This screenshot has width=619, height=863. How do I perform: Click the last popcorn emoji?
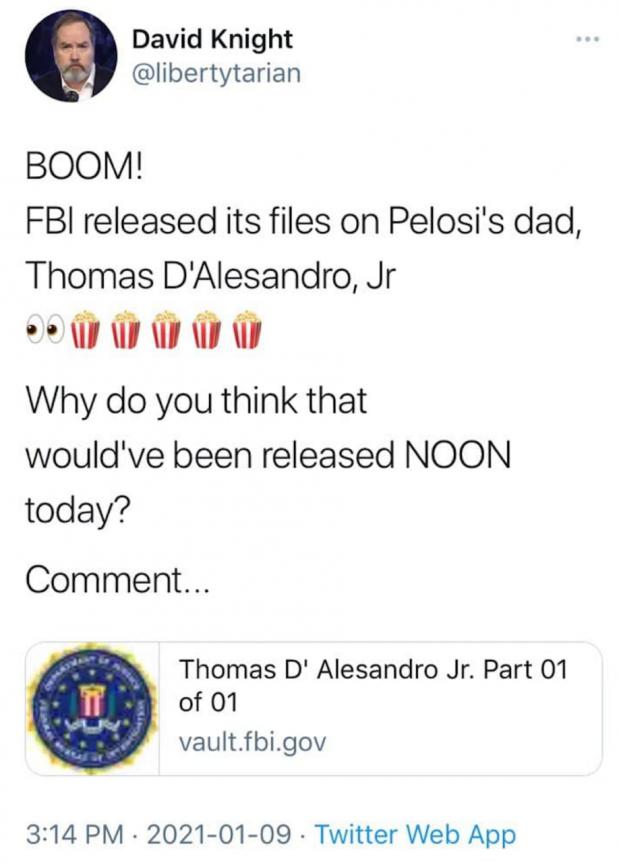tap(246, 326)
